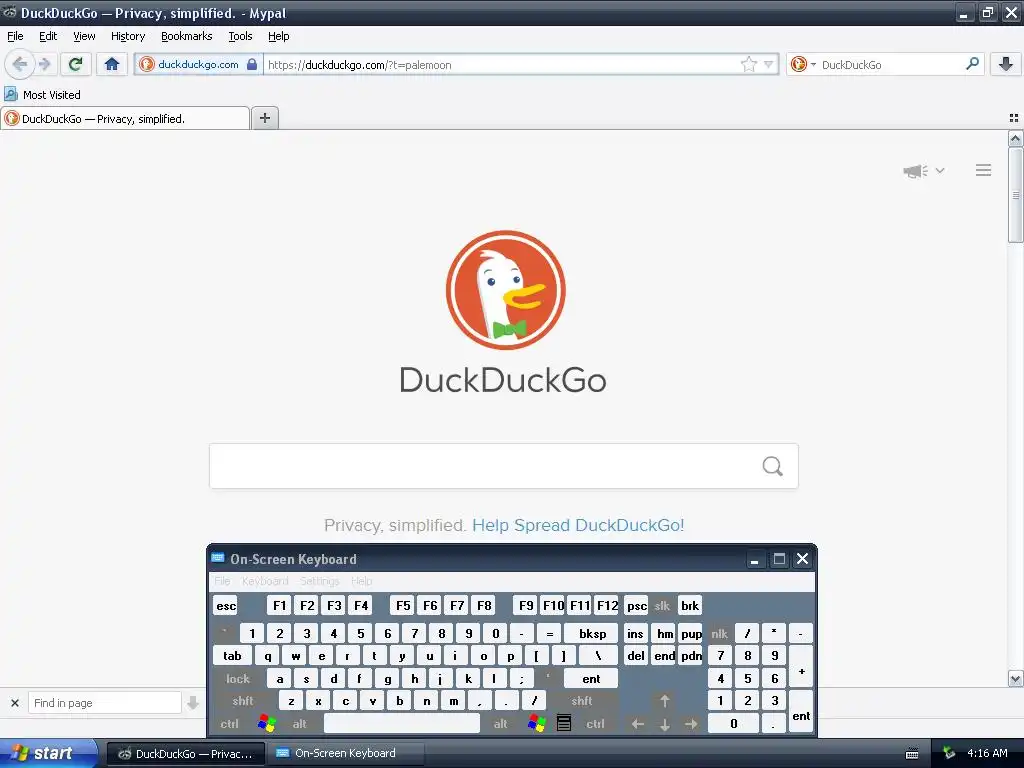
Task: Open the File menu
Action: pos(15,36)
